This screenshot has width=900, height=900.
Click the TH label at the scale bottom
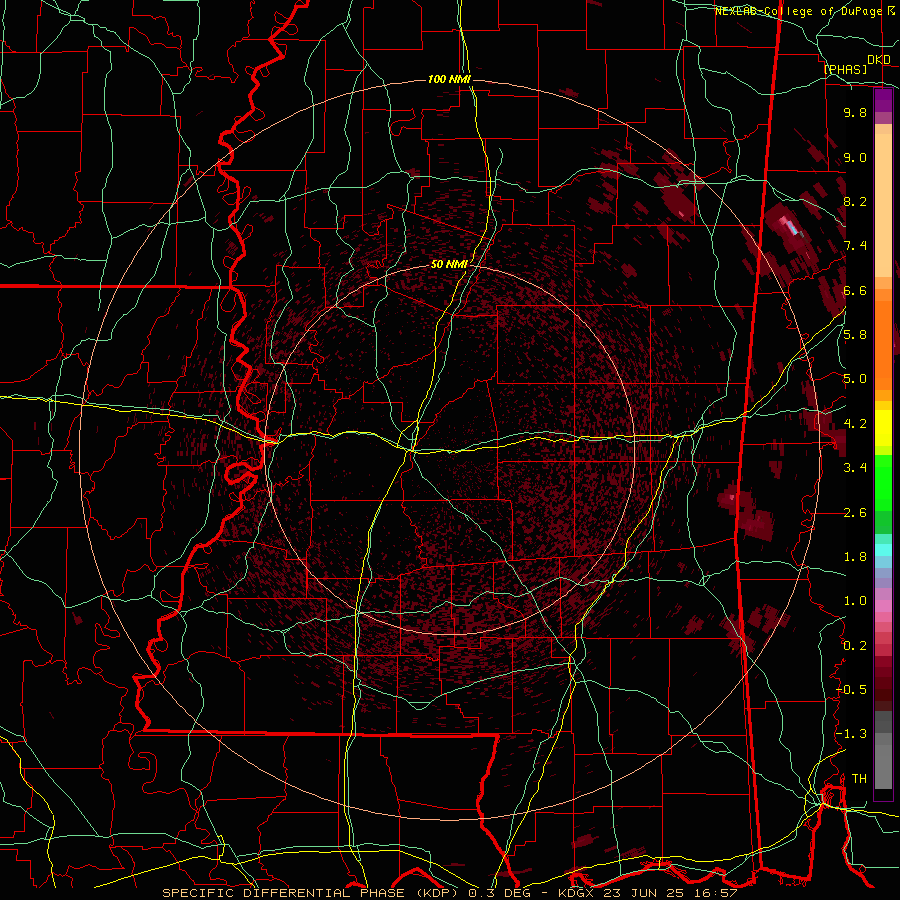(x=859, y=779)
